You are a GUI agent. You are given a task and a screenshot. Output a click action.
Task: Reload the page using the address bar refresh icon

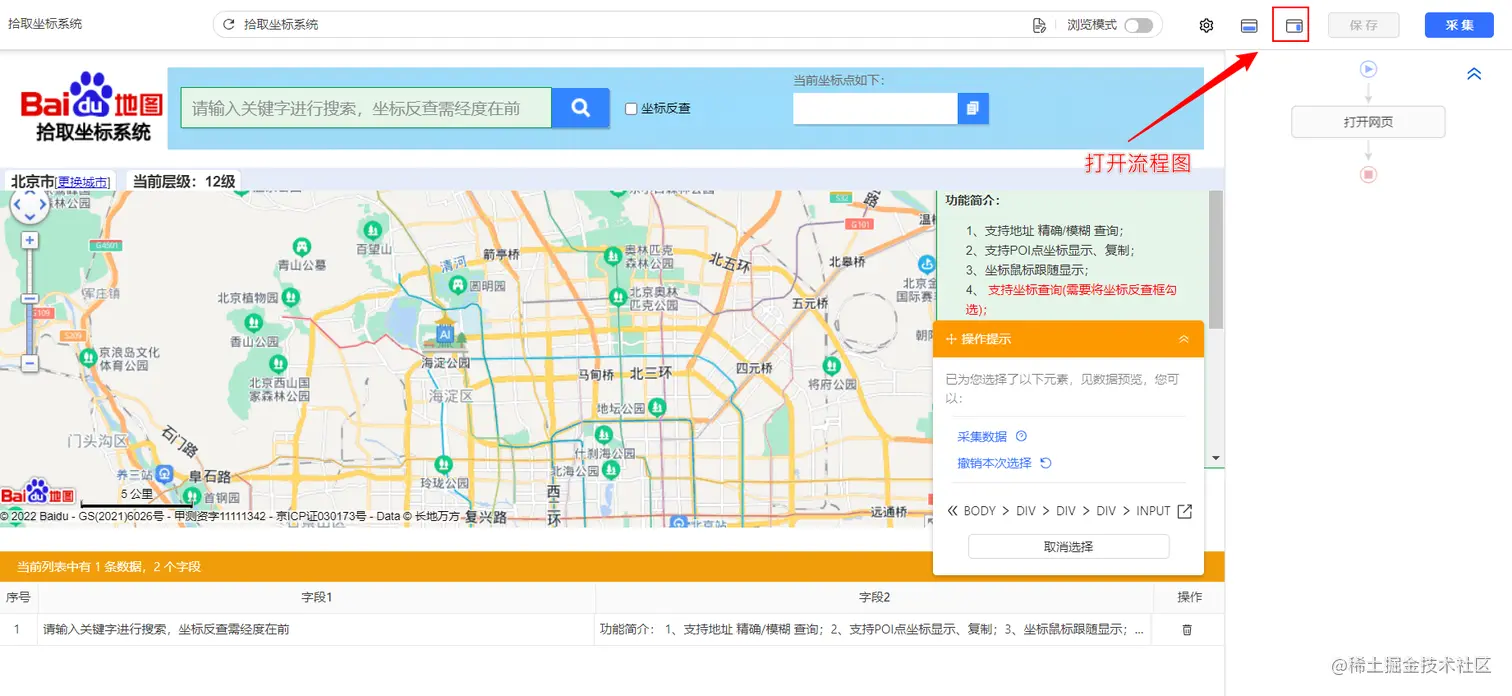229,24
